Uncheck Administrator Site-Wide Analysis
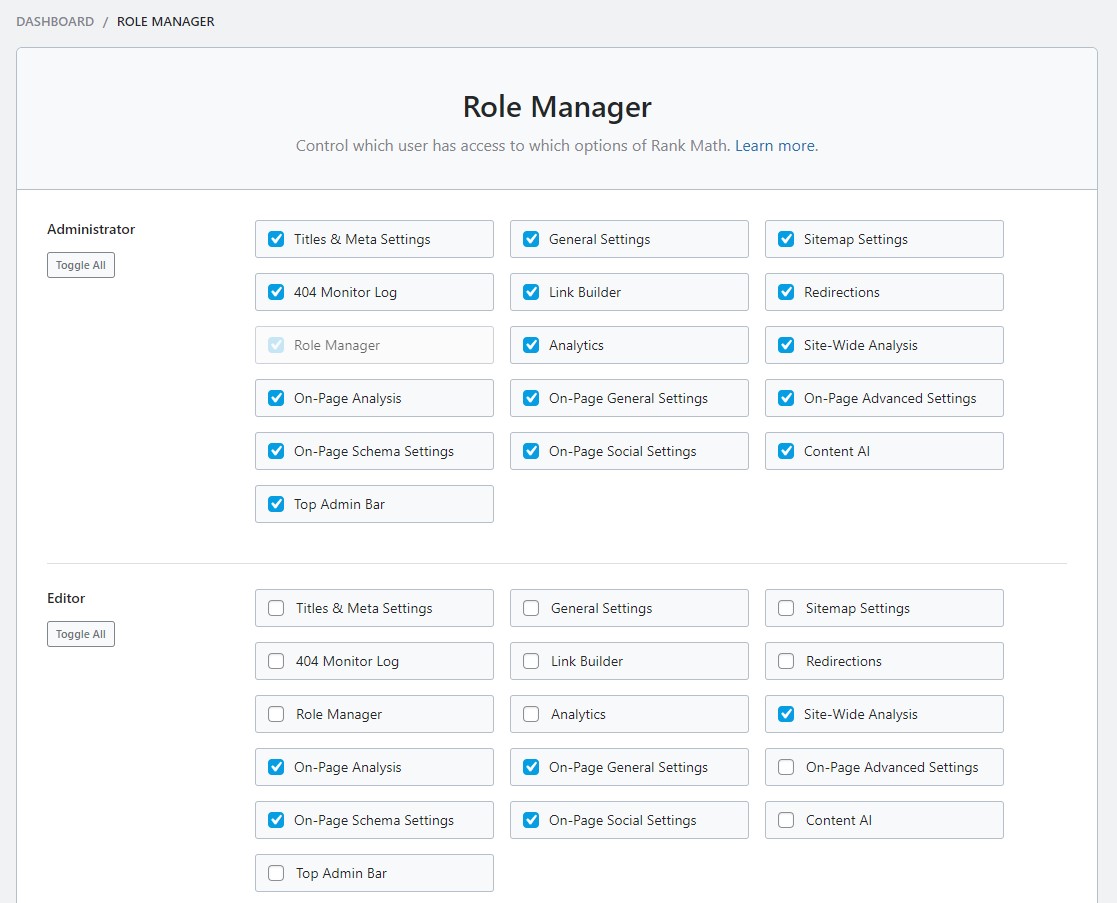Viewport: 1117px width, 903px height. click(x=786, y=345)
